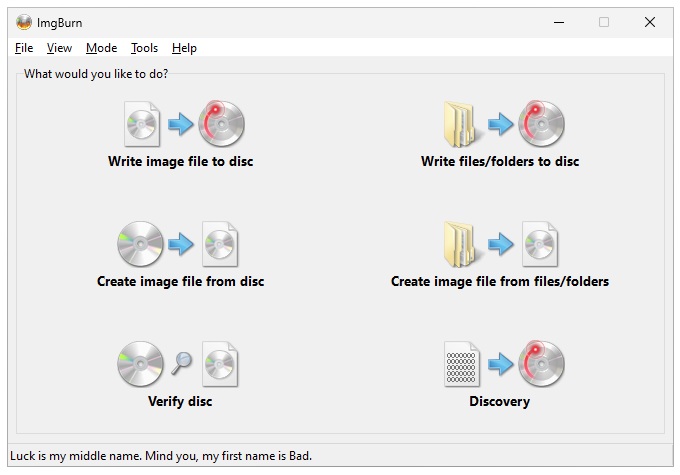The image size is (680, 475).
Task: Click the 'Write image file to disc' text label
Action: (x=181, y=161)
